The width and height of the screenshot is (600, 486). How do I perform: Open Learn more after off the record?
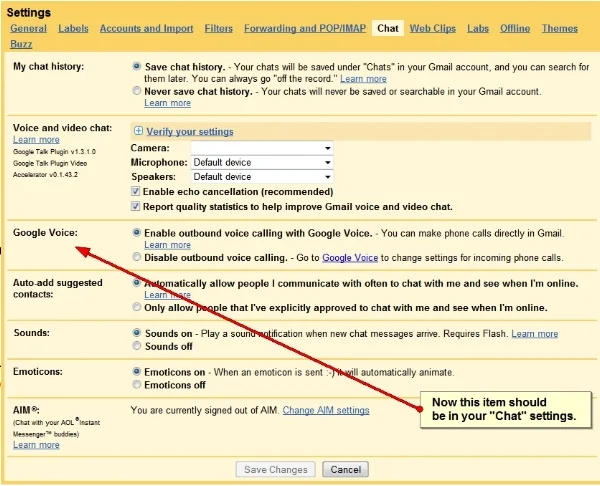pos(364,79)
